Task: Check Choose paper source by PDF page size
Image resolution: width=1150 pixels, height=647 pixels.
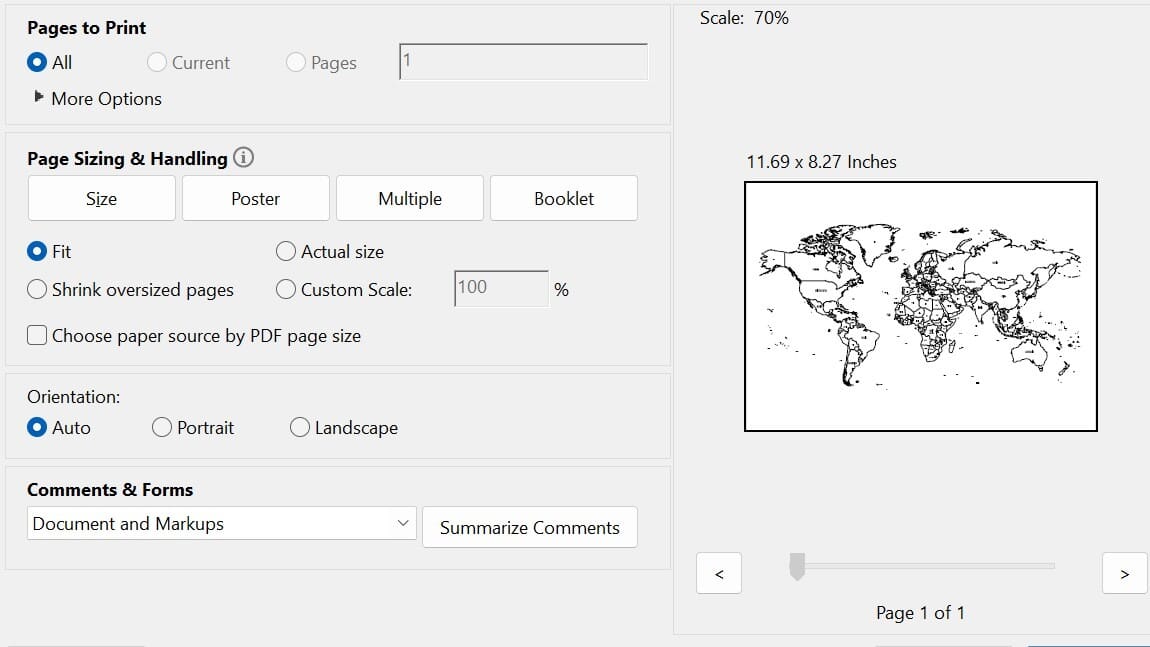Action: click(37, 336)
